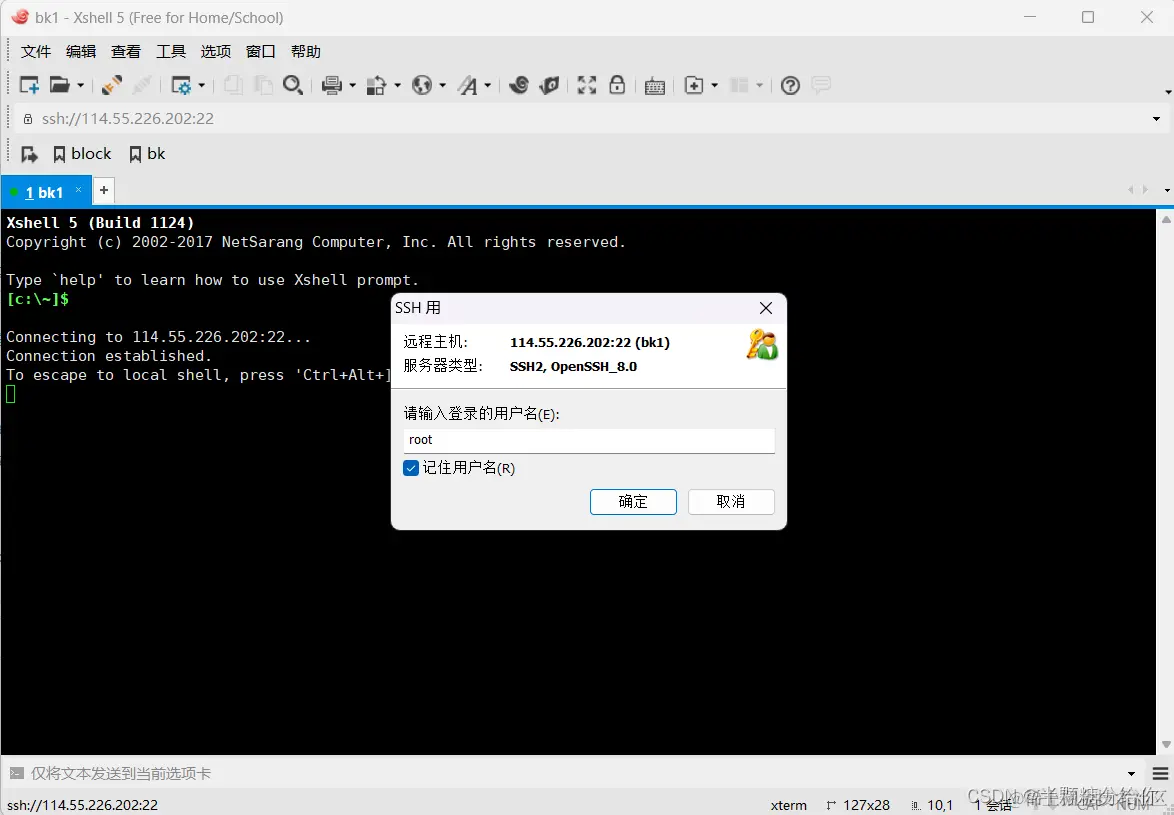Expand the compose bar send-target dropdown
Screen dimensions: 1174x815
[x=1131, y=774]
